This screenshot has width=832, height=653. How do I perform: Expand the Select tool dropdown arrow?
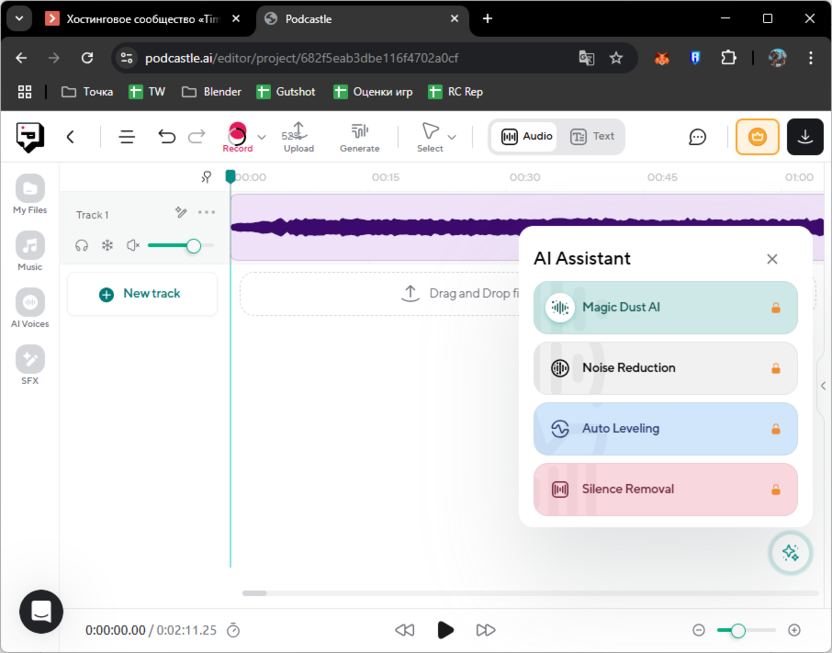click(452, 137)
